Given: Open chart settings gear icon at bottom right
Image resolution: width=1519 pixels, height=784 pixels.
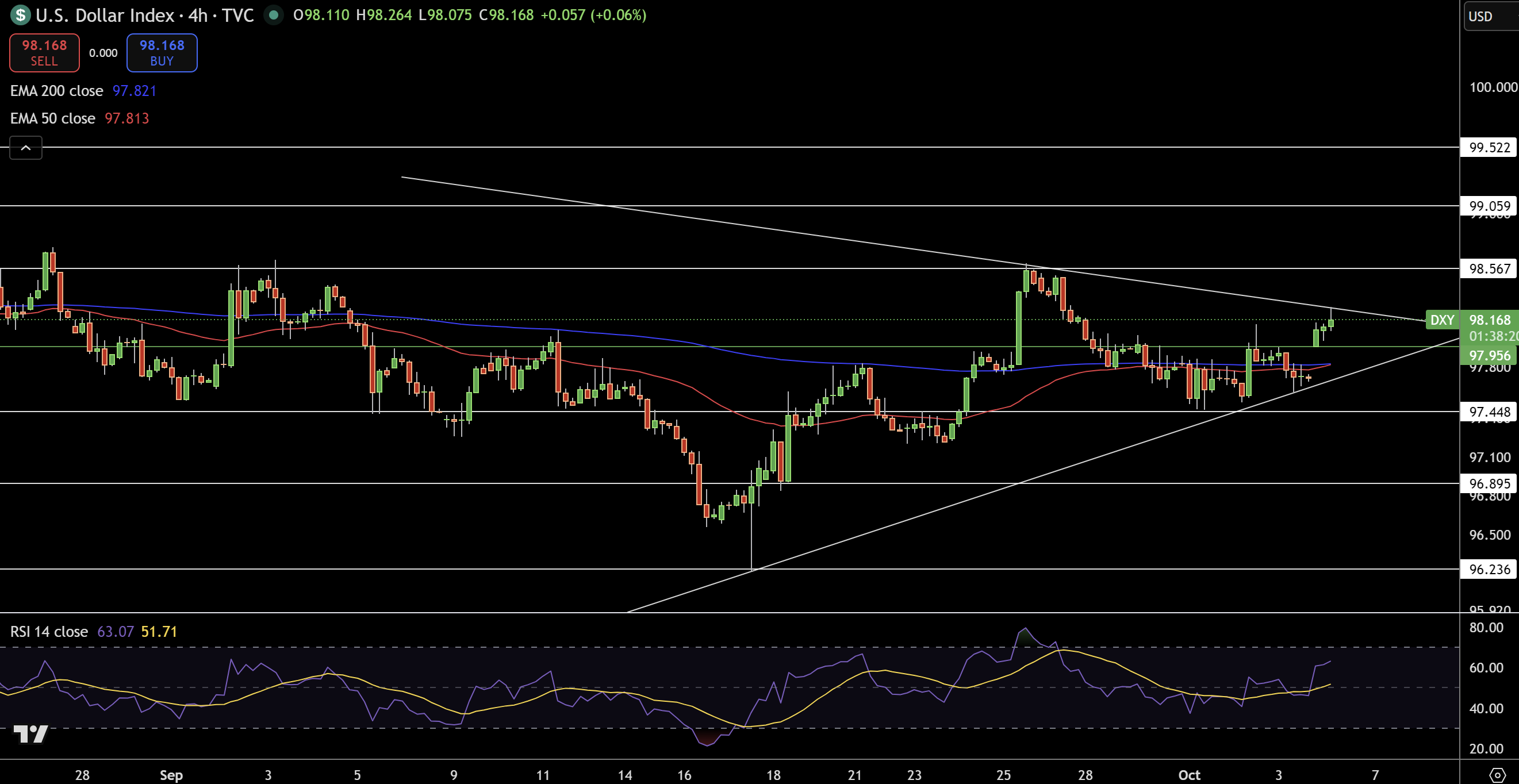Looking at the screenshot, I should tap(1497, 775).
